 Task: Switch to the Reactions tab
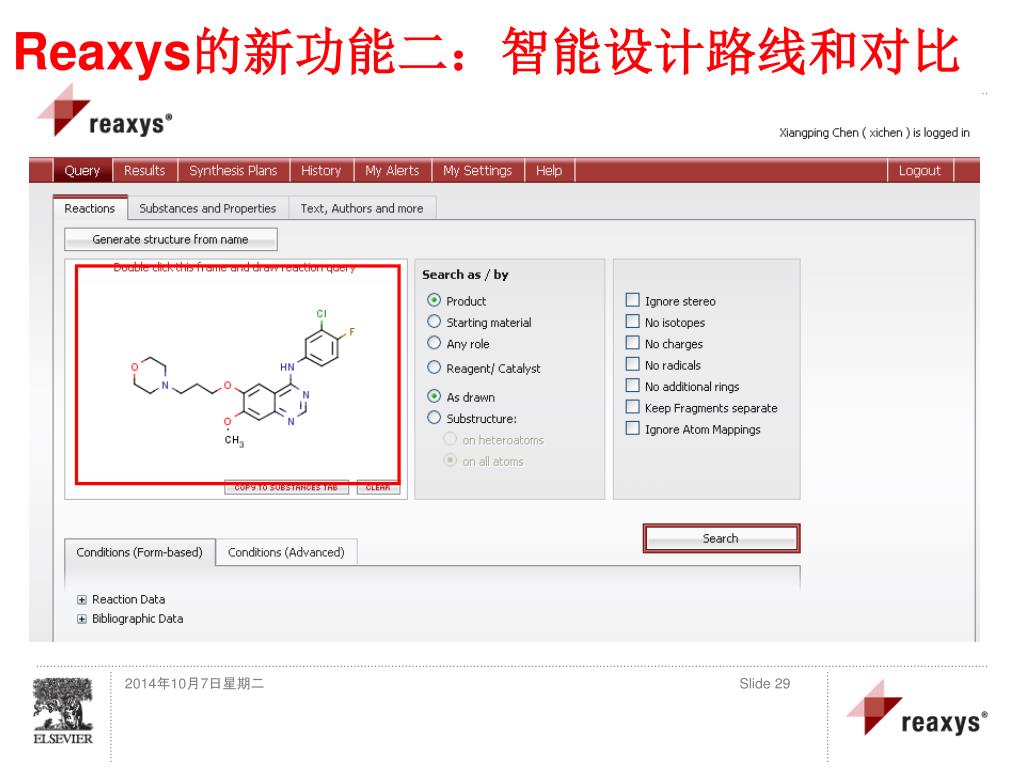point(89,208)
